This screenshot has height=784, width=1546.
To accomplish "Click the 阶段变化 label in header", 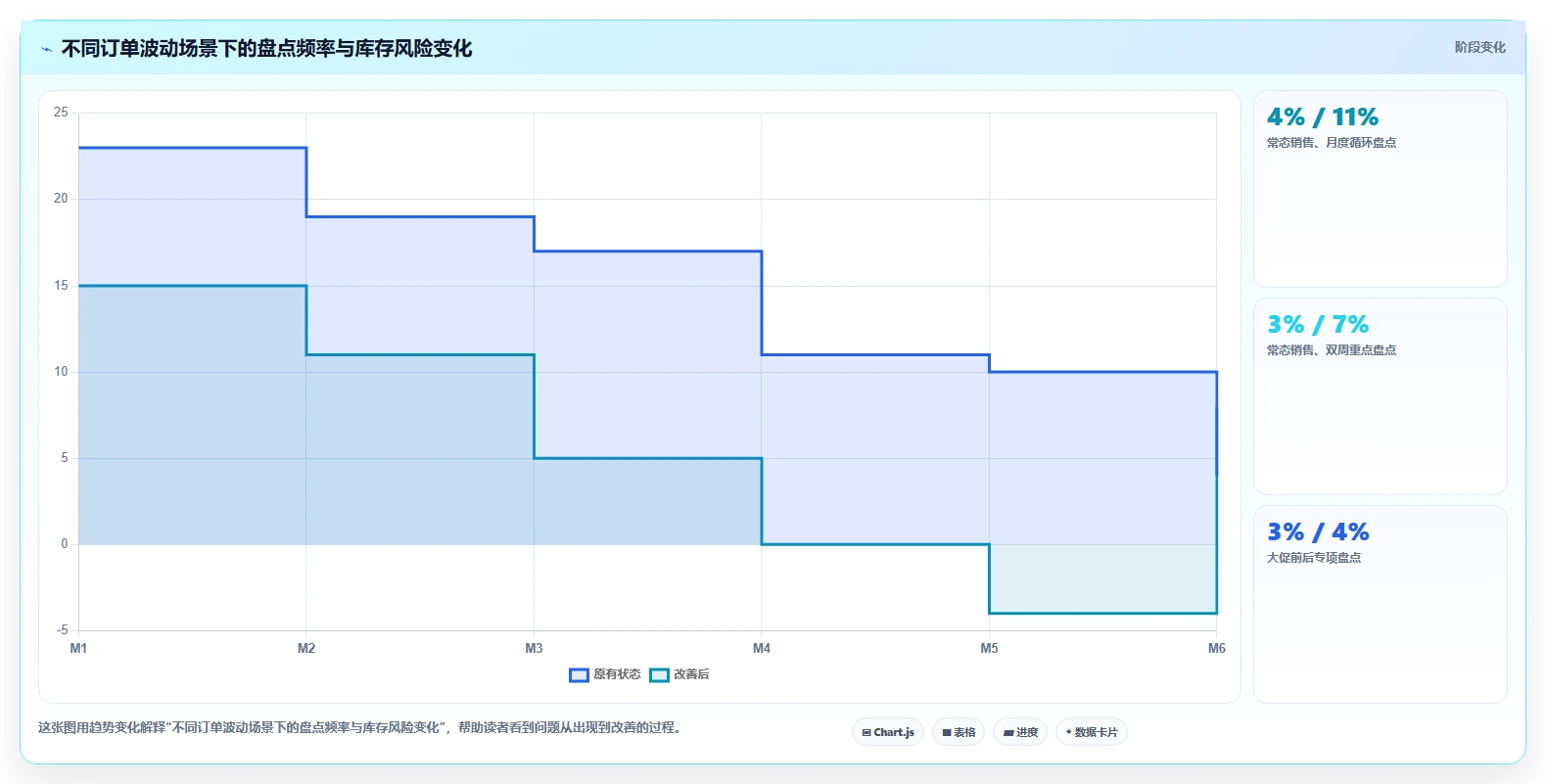I will coord(1479,47).
